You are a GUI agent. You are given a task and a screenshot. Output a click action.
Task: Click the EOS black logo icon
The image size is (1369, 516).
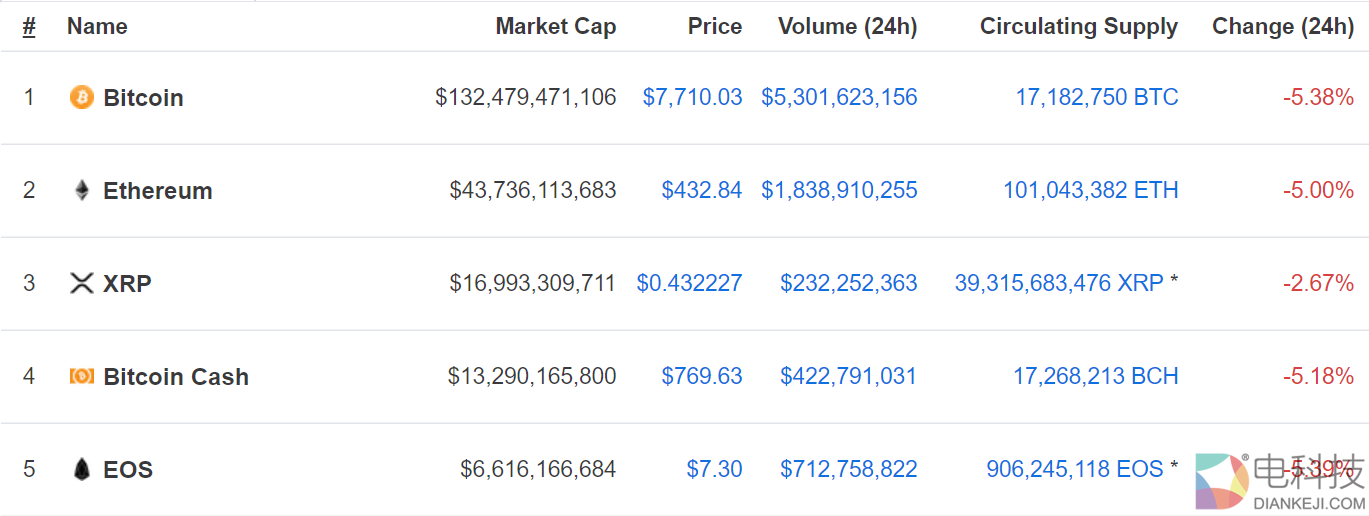(81, 469)
